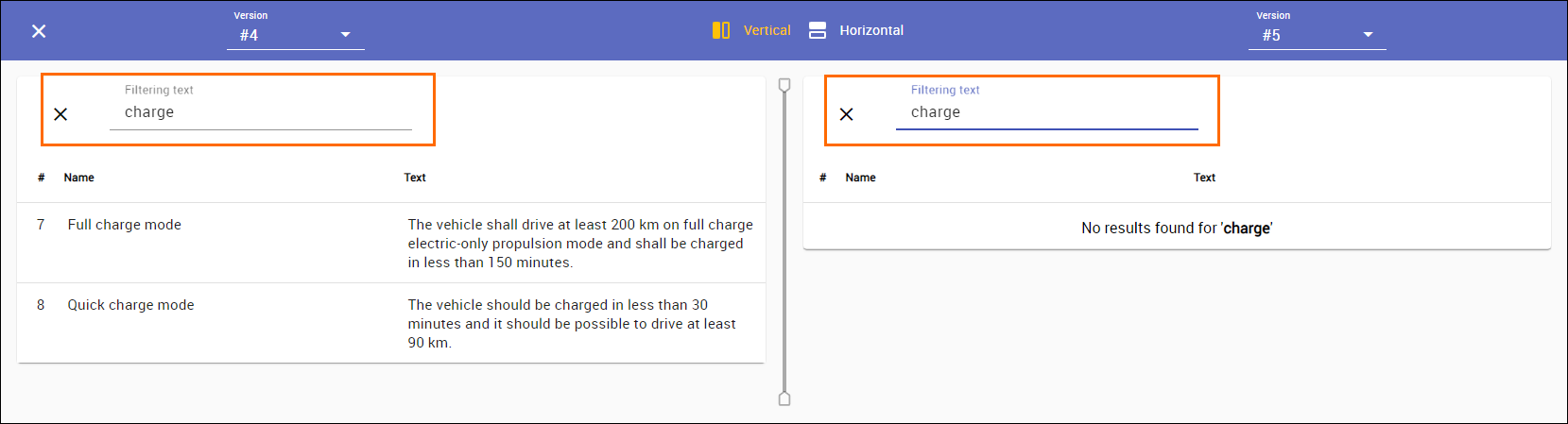
Task: Click the right Name column header
Action: 860,178
